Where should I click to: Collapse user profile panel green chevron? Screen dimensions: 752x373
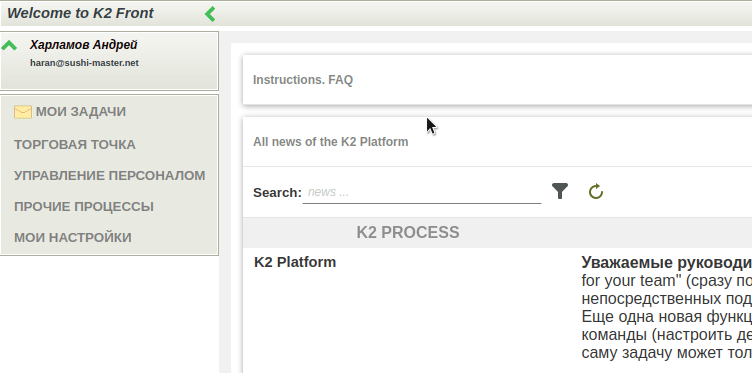coord(9,46)
